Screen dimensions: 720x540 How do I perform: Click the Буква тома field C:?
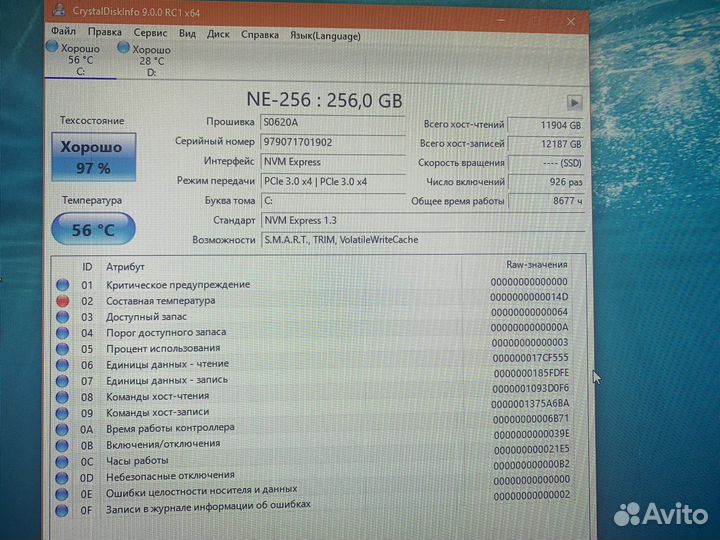333,201
